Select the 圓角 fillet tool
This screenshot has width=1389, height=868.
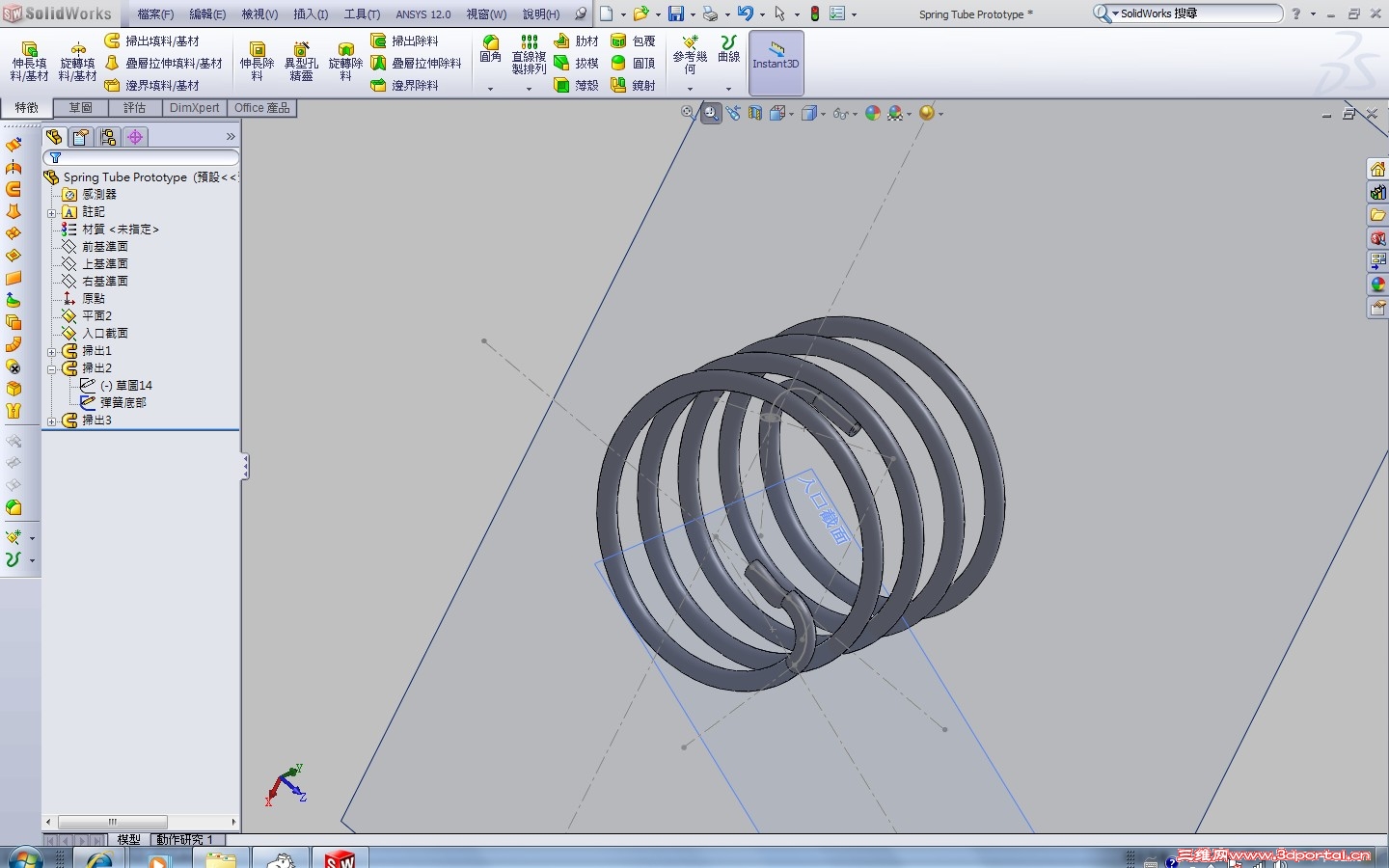point(491,49)
